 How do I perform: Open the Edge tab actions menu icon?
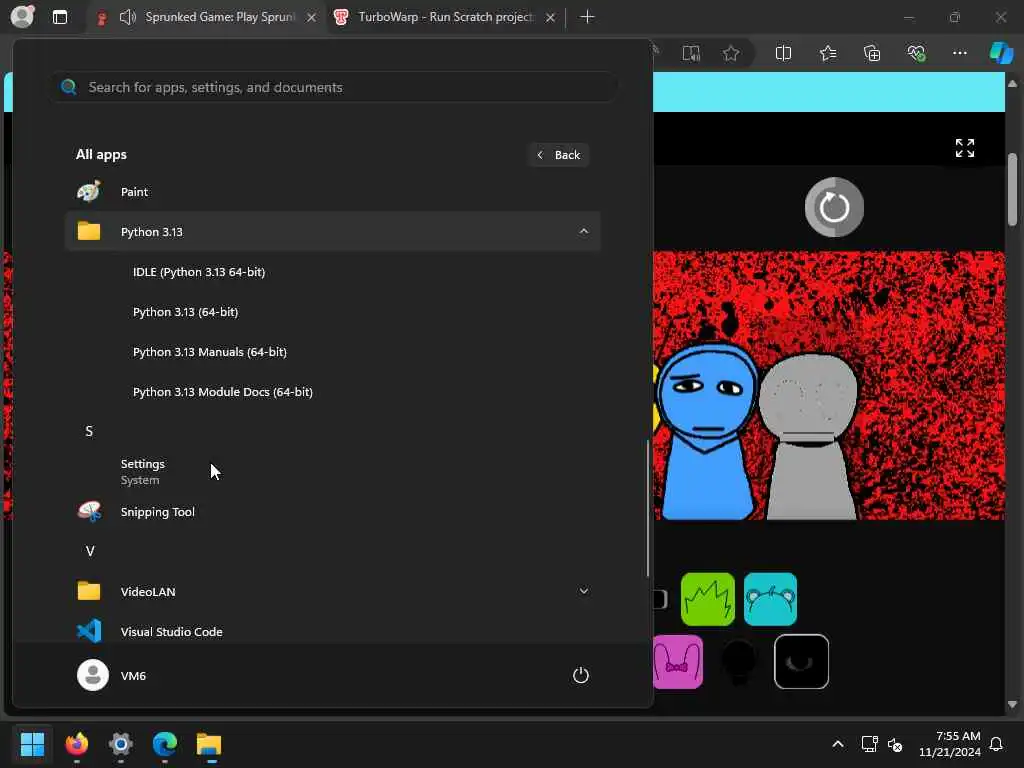pos(59,17)
